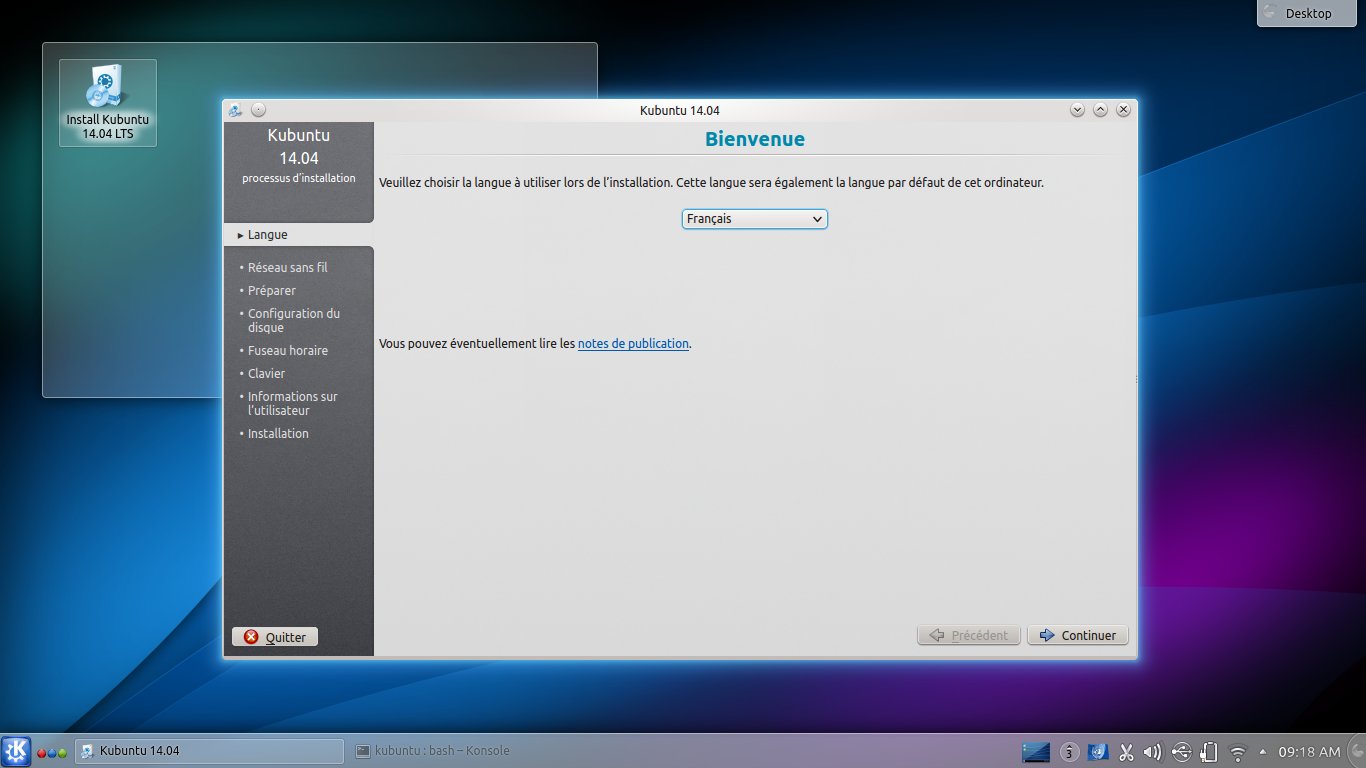Select the Fuseau horaire step
The height and width of the screenshot is (768, 1366).
tap(287, 351)
